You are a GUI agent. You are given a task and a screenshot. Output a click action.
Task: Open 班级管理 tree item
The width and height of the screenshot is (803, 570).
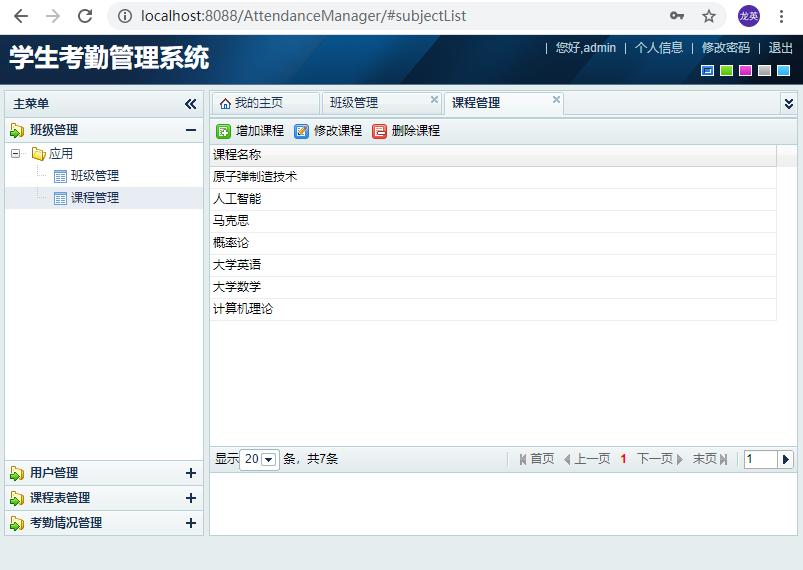[95, 176]
